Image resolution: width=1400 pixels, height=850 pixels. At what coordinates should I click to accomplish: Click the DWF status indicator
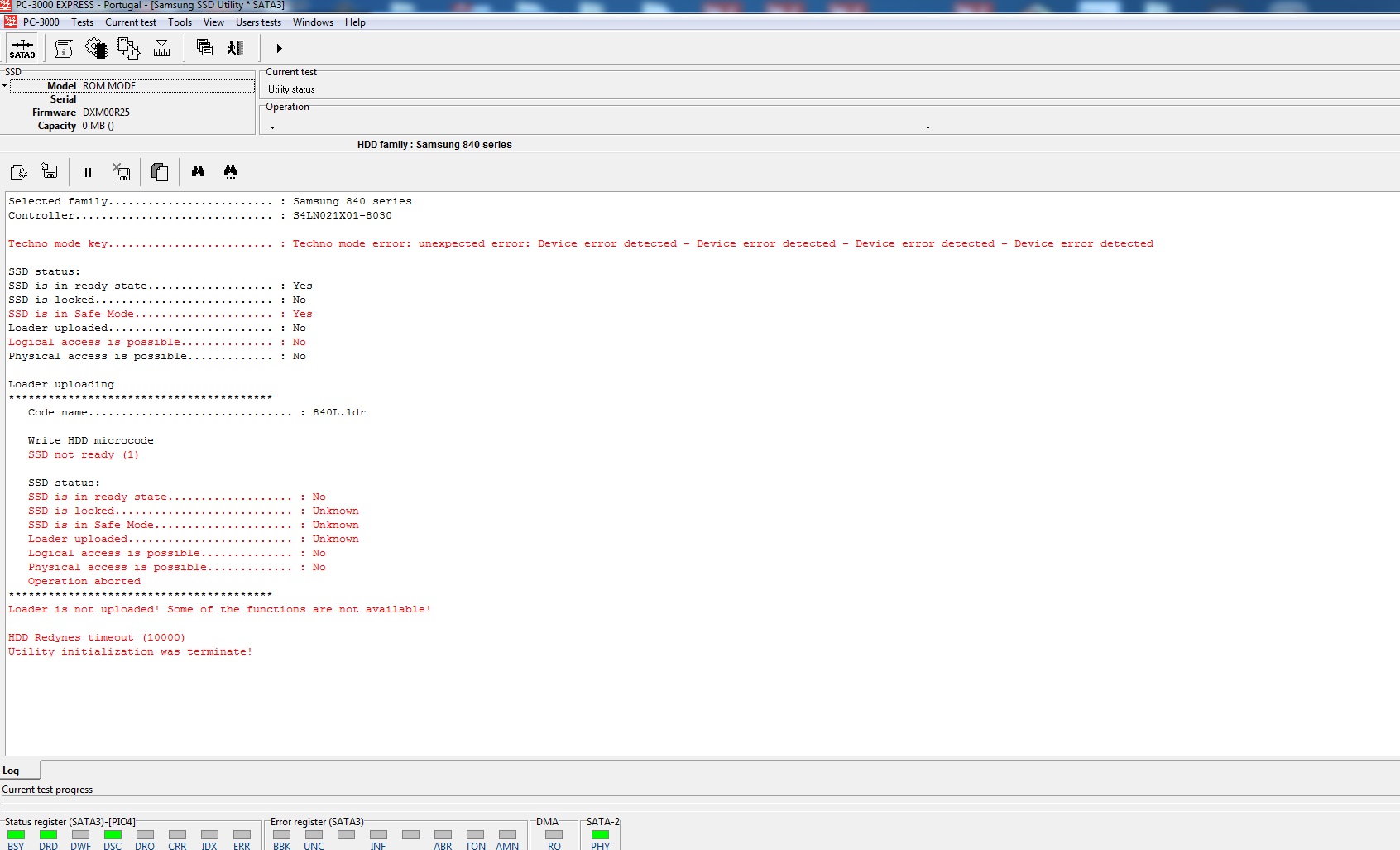(80, 835)
